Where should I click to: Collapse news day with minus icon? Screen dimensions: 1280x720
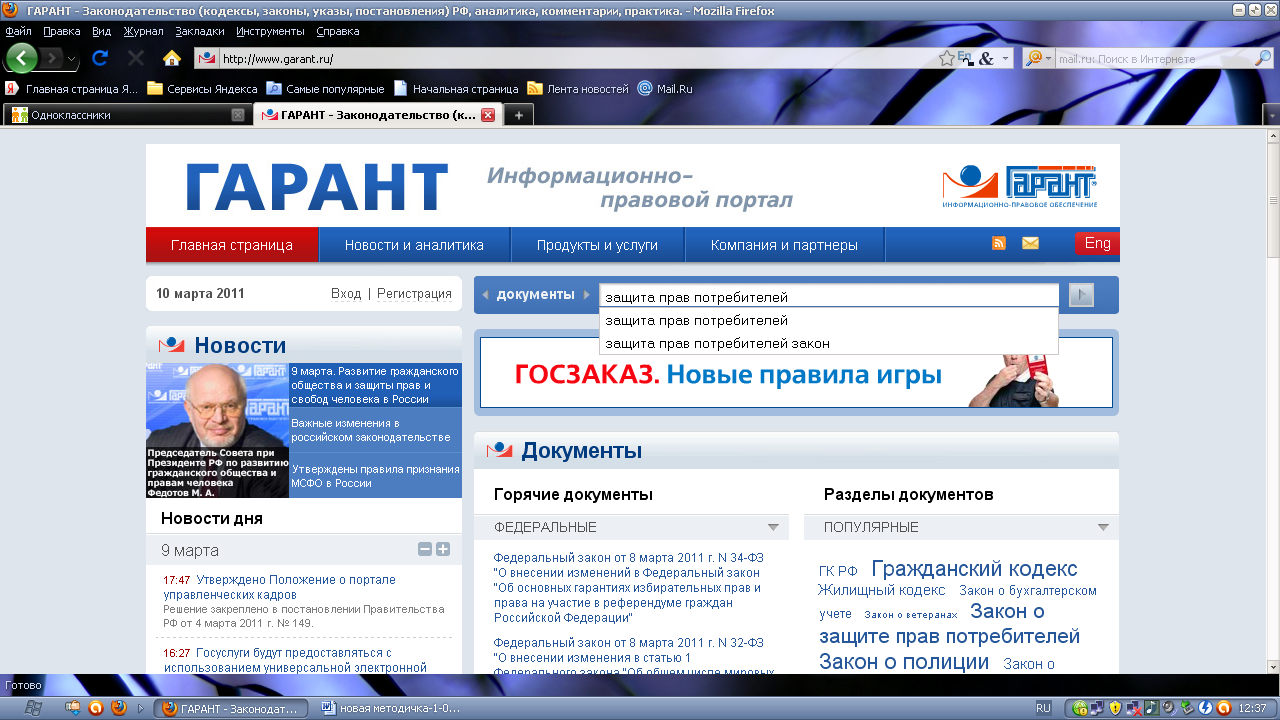pyautogui.click(x=425, y=550)
